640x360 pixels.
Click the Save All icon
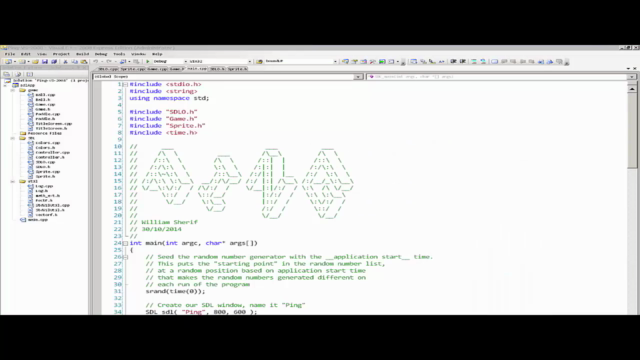click(54, 62)
